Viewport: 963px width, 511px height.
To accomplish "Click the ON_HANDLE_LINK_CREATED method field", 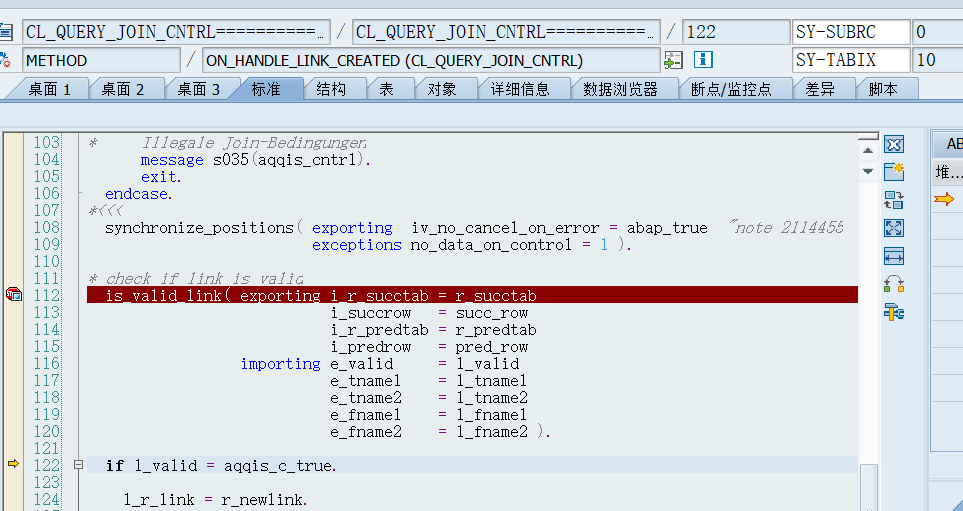I will 431,60.
